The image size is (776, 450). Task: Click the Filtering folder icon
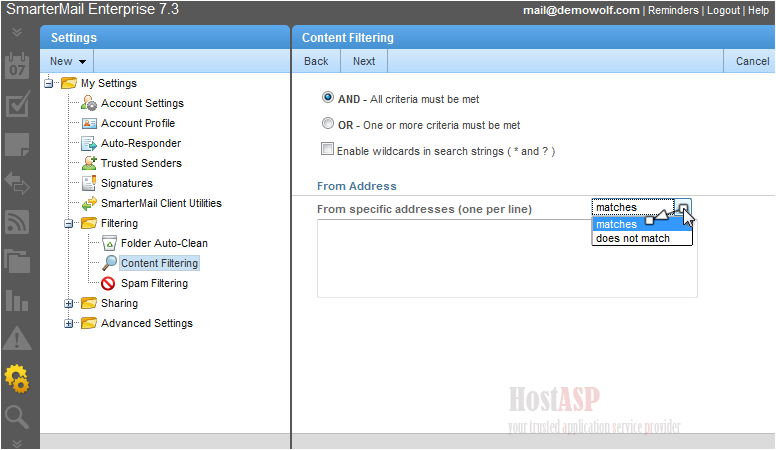pyautogui.click(x=89, y=223)
